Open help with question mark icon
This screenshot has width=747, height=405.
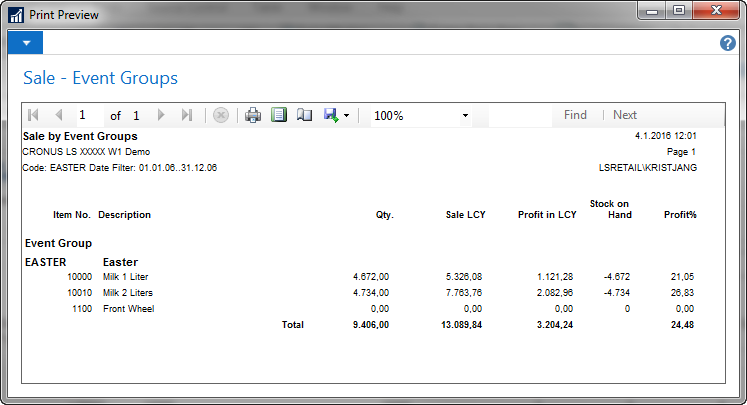tap(728, 44)
